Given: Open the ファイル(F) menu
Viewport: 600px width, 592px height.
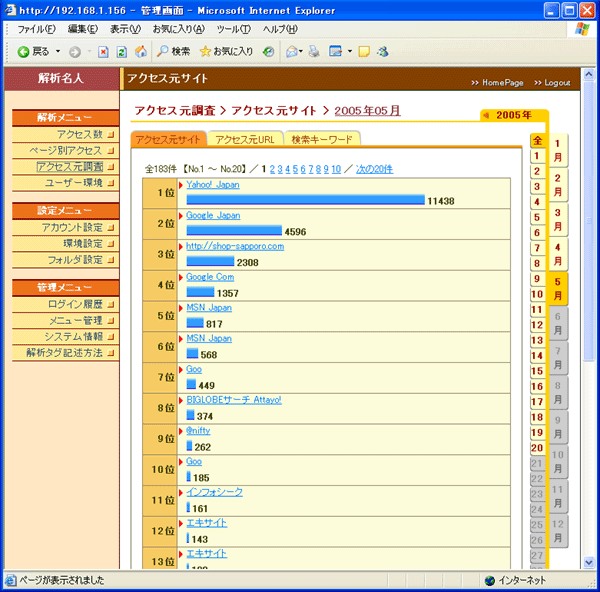Looking at the screenshot, I should (36, 29).
